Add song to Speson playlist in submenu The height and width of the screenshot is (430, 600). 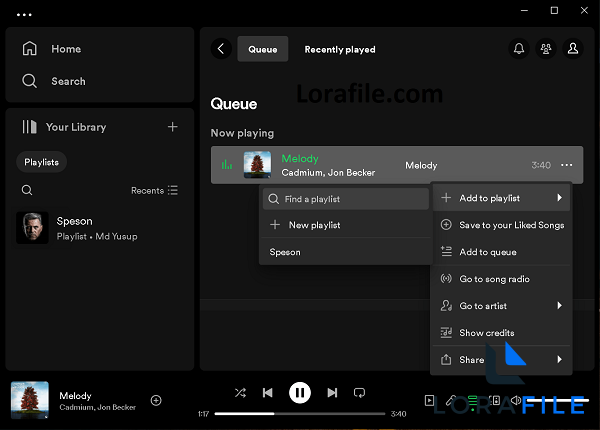point(346,252)
